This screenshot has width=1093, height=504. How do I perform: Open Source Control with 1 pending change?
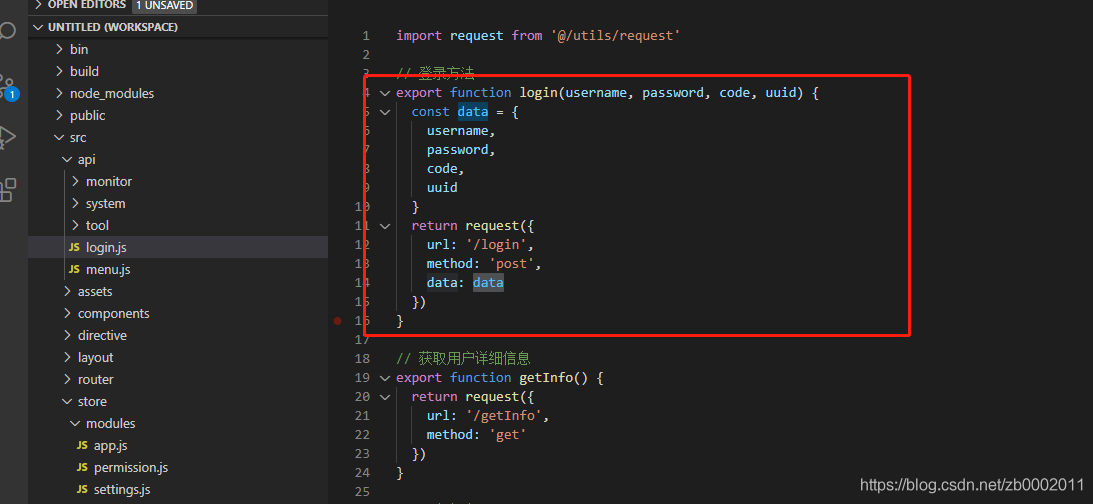[7, 86]
